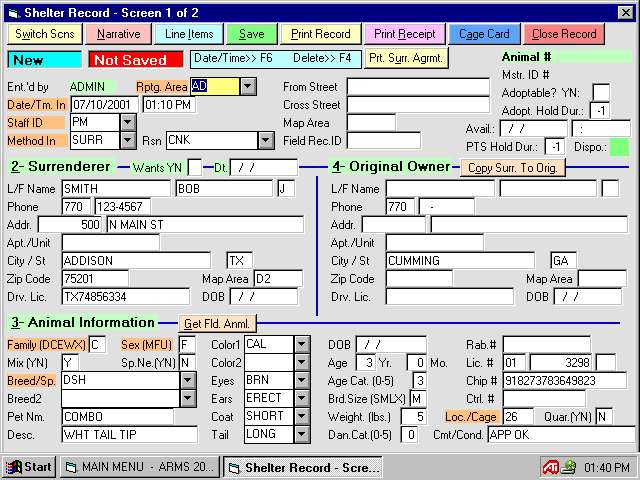This screenshot has width=640, height=480.
Task: Open the Coat dropdown arrow
Action: click(302, 416)
